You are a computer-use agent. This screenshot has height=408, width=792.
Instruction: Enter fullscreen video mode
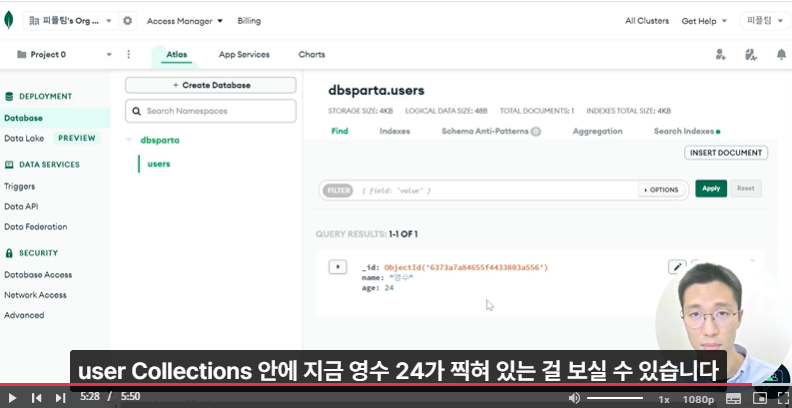[x=782, y=398]
